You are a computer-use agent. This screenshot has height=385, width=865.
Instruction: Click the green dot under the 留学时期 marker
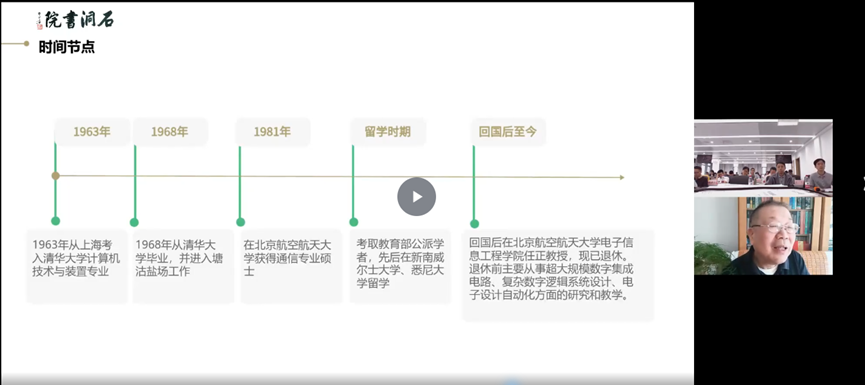pyautogui.click(x=354, y=222)
